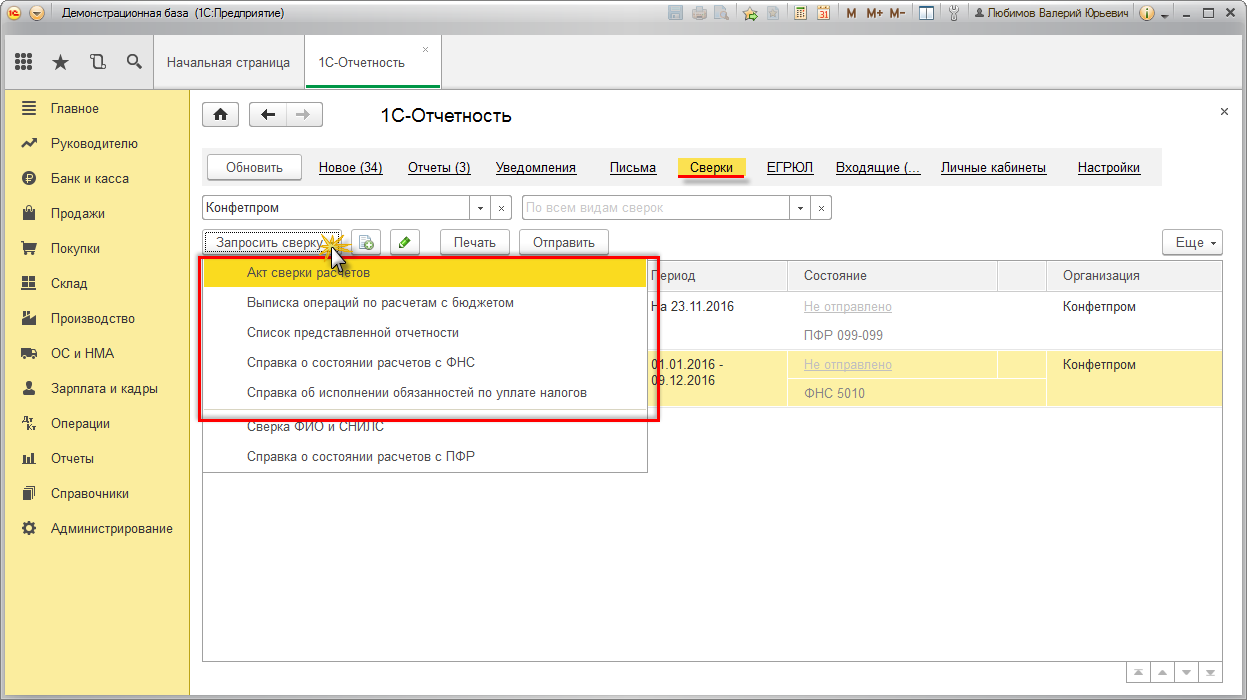
Task: Open the Еще dropdown menu
Action: click(x=1192, y=242)
